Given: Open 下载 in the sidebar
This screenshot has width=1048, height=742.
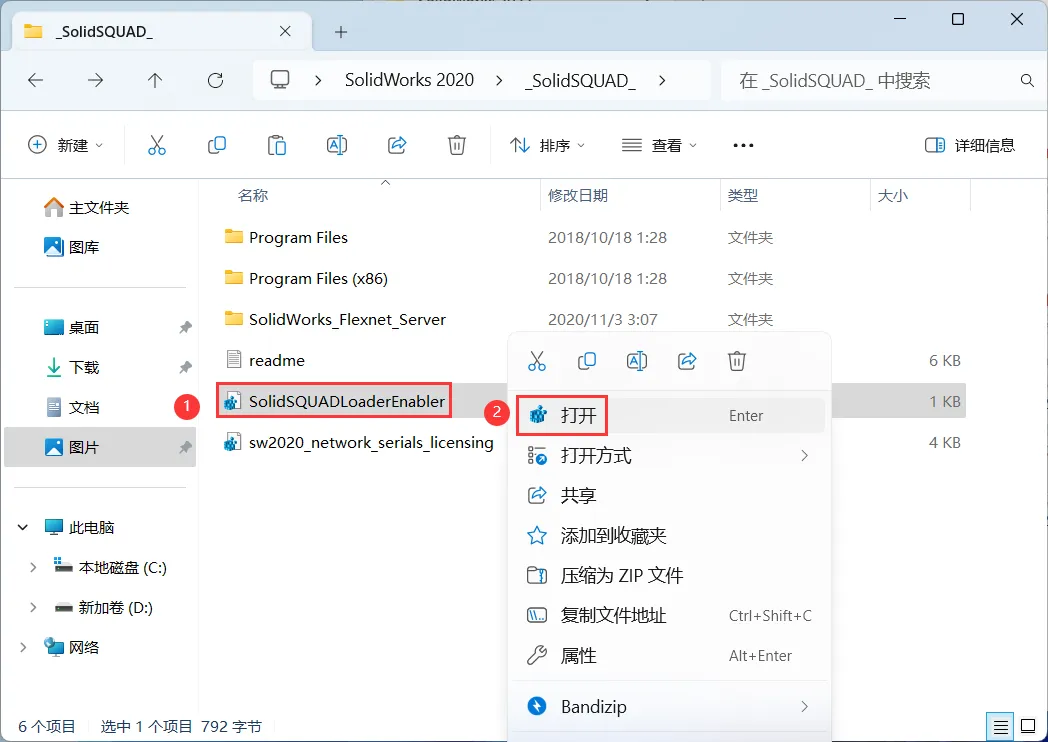Looking at the screenshot, I should coord(100,368).
